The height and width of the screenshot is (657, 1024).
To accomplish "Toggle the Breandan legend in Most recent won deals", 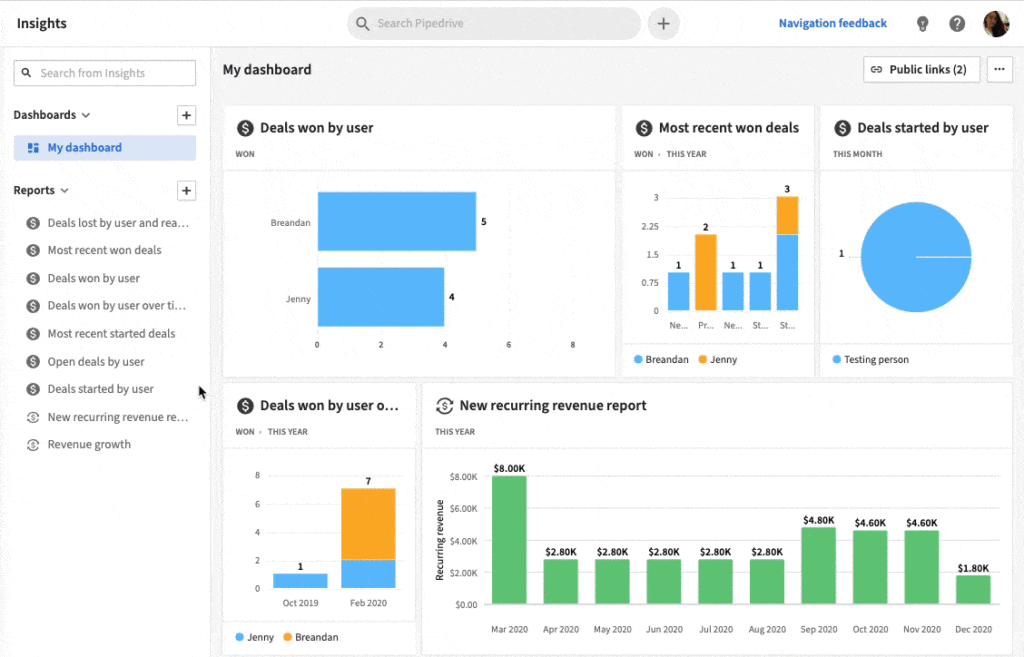I will coord(661,359).
